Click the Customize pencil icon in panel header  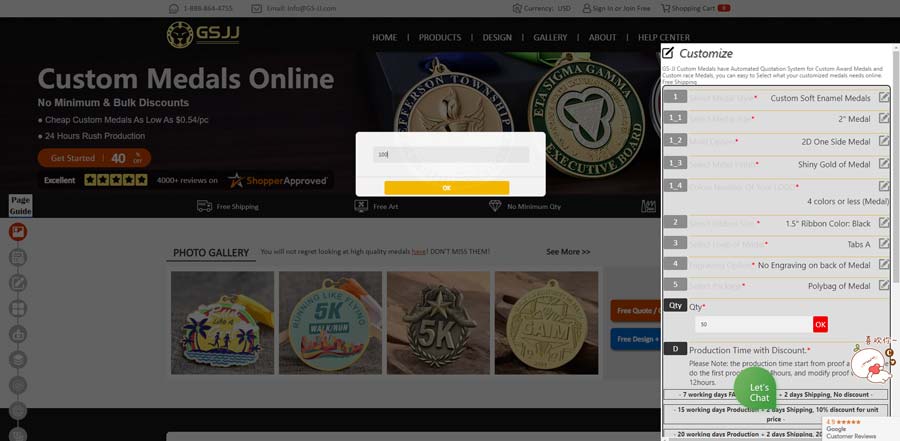(x=667, y=53)
